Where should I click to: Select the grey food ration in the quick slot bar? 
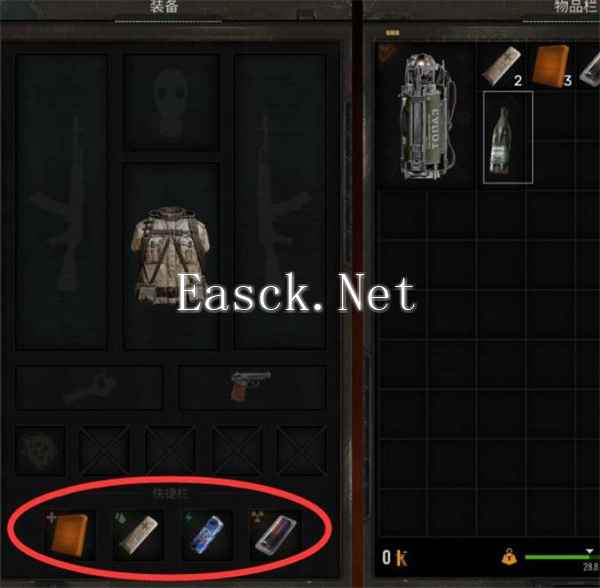138,535
